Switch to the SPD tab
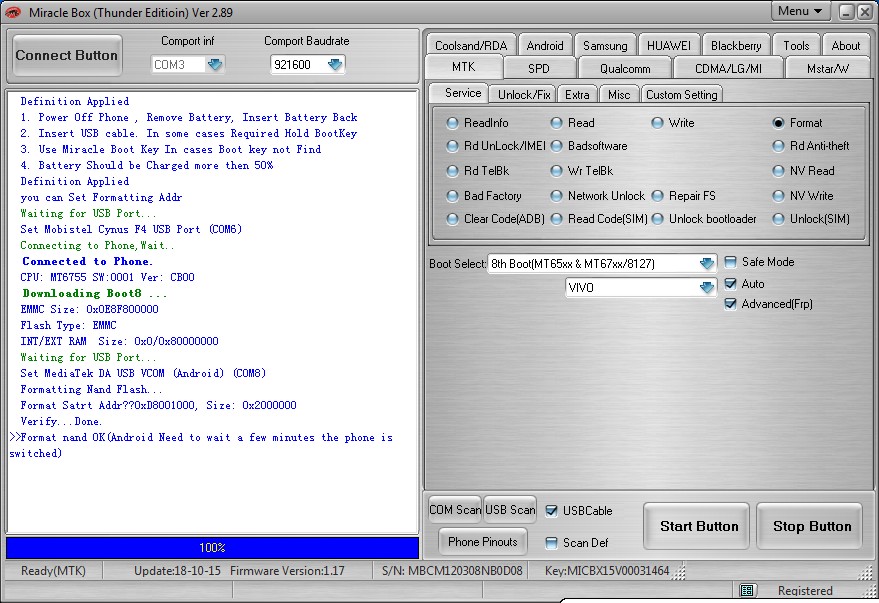 (539, 68)
